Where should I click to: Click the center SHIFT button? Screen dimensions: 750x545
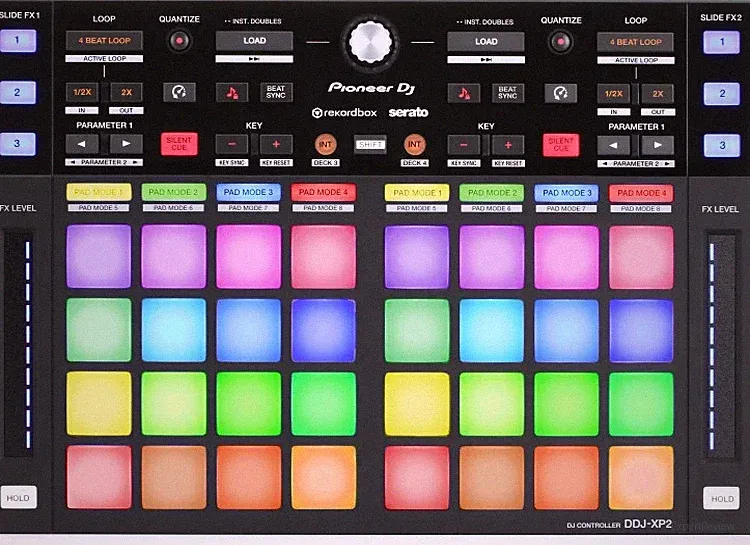pos(370,145)
